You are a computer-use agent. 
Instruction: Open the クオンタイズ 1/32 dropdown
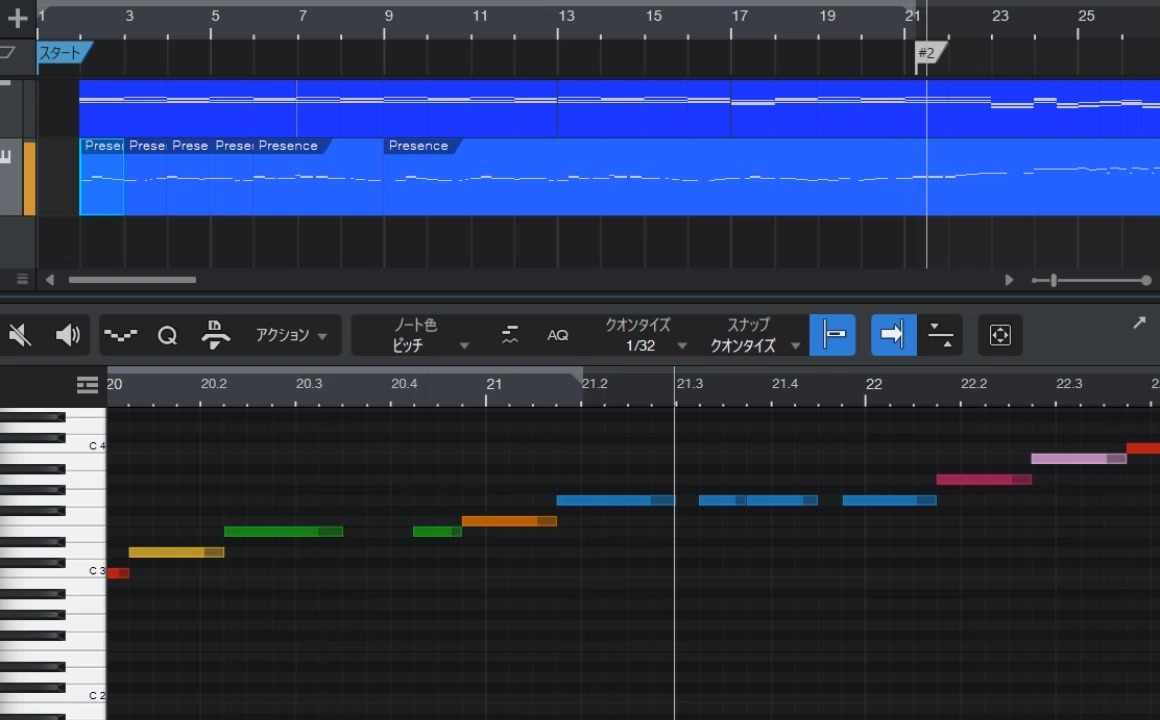click(x=646, y=335)
